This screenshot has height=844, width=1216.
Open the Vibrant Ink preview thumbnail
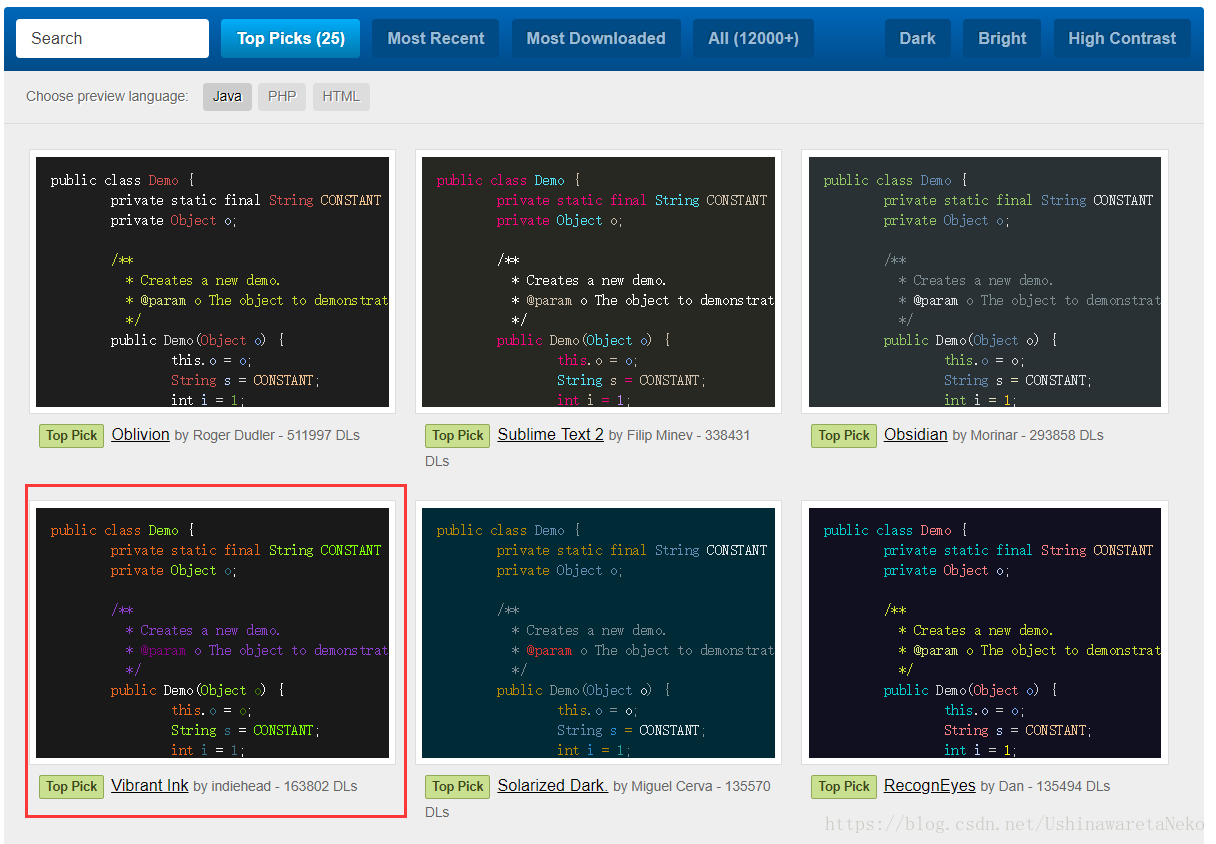point(212,632)
